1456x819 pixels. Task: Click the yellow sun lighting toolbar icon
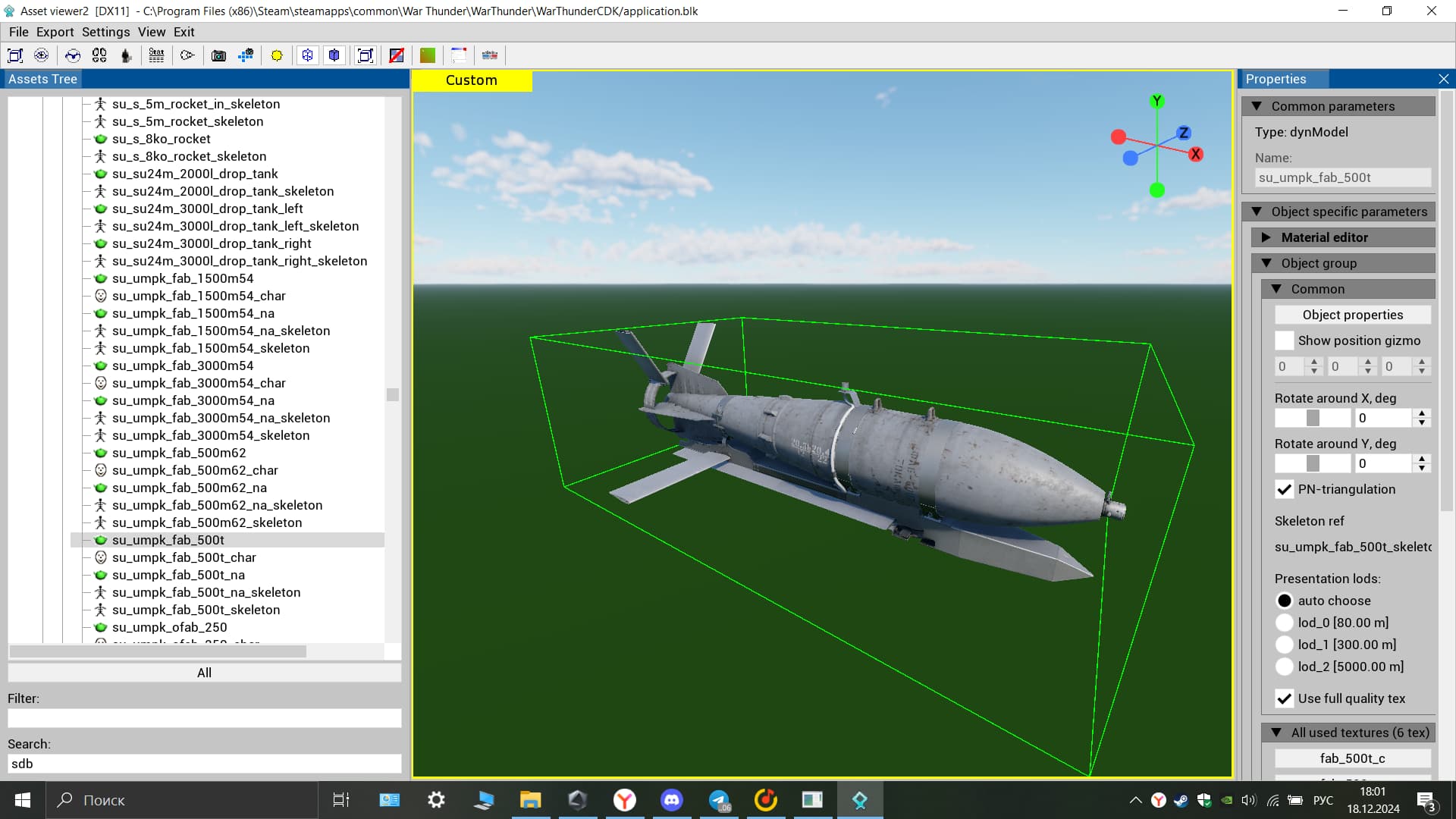(277, 55)
